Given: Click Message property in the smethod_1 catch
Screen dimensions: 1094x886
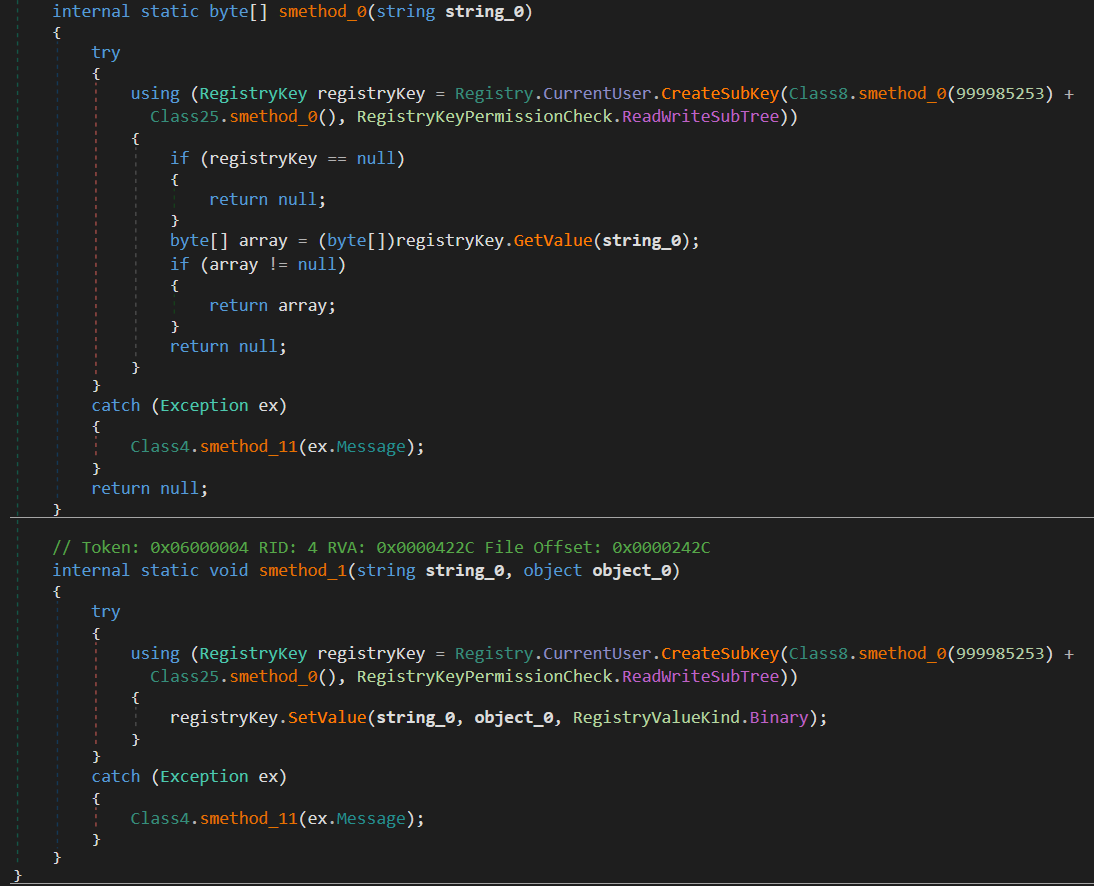Looking at the screenshot, I should [x=370, y=818].
